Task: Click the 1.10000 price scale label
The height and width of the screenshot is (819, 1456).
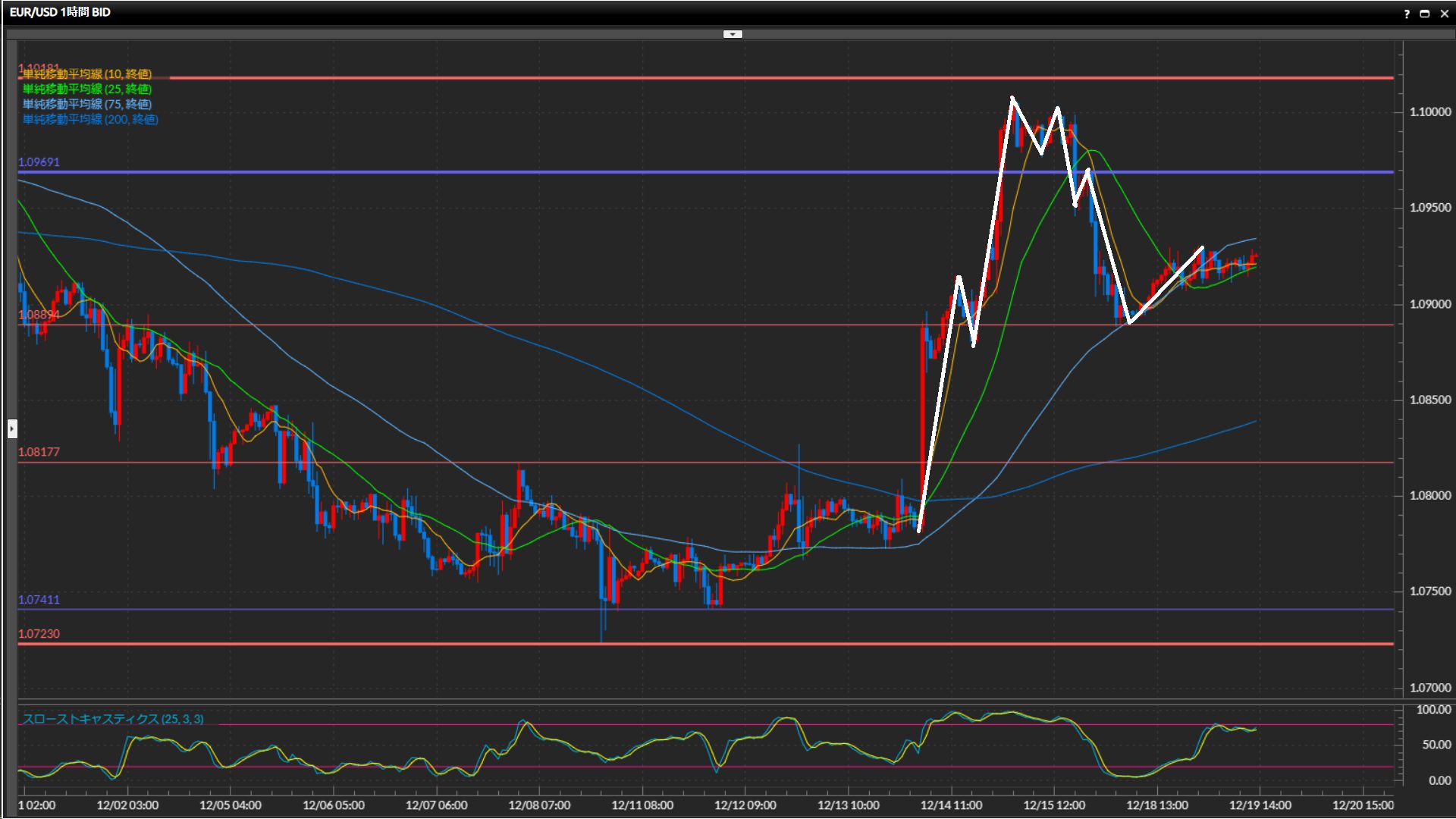Action: (1429, 111)
